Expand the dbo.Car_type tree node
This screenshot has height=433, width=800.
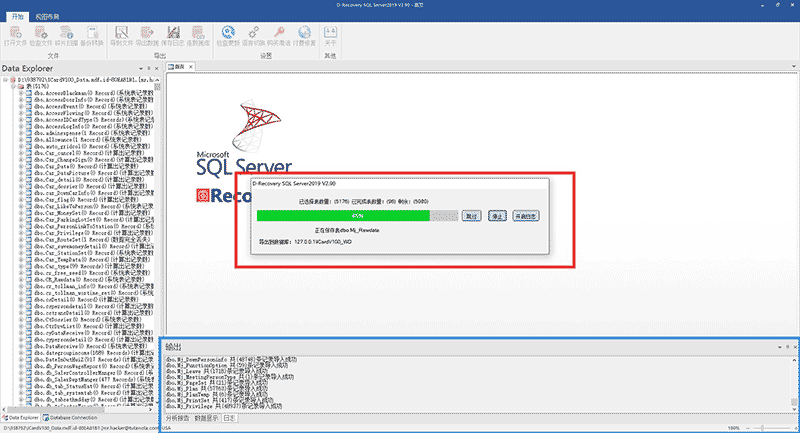click(21, 266)
